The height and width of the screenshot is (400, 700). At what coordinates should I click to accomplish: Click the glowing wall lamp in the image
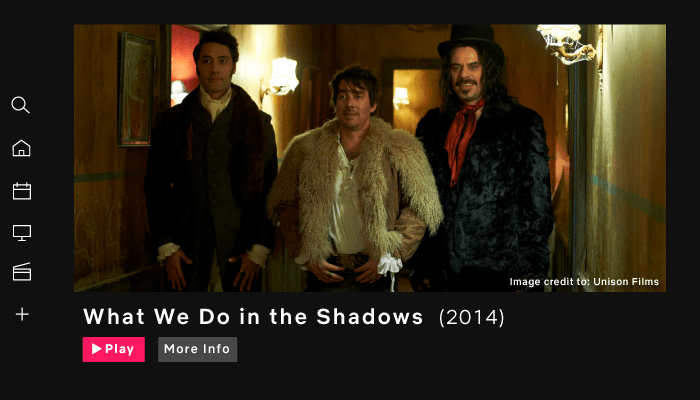tap(281, 77)
